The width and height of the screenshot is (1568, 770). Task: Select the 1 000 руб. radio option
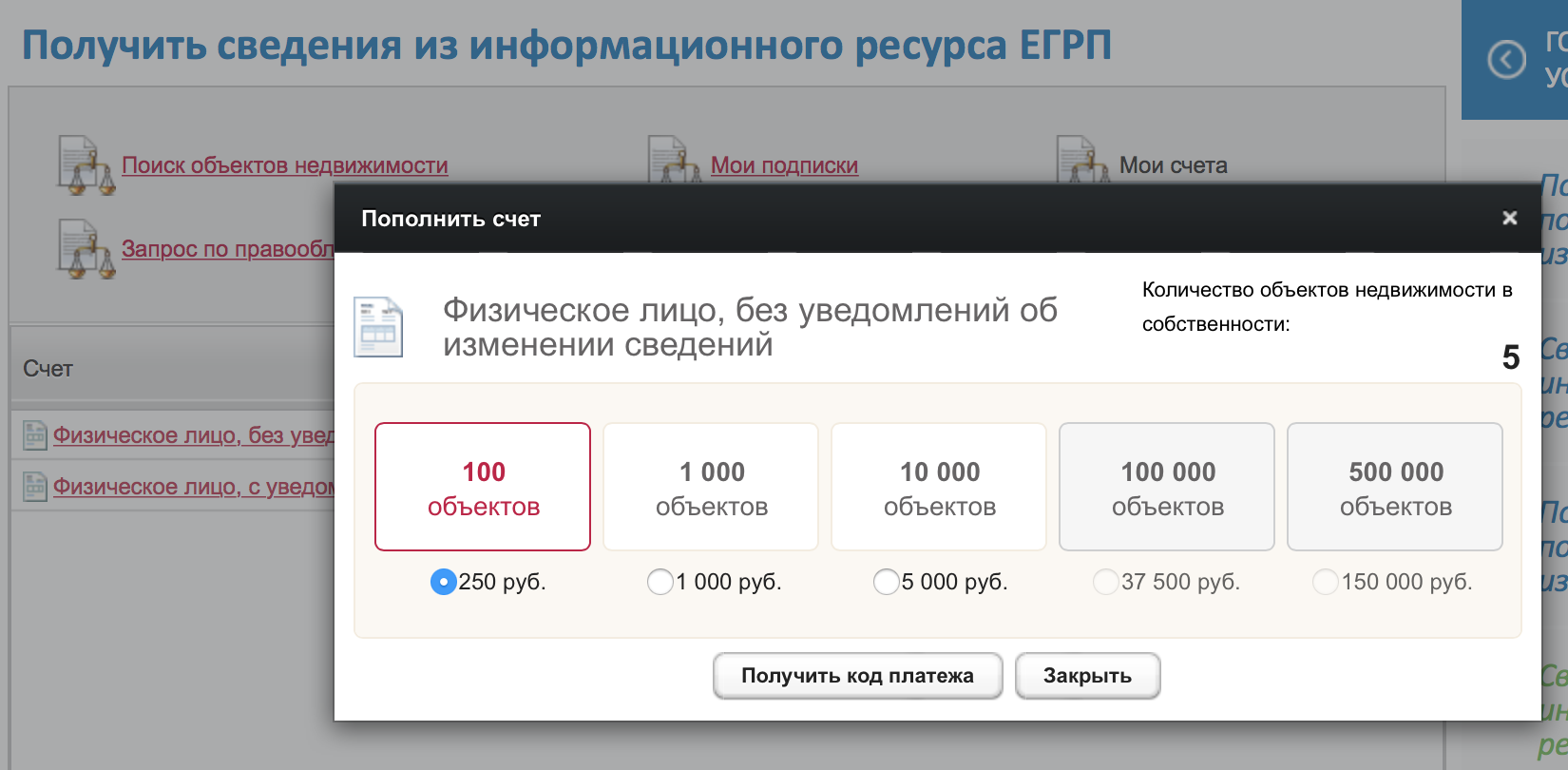point(660,582)
